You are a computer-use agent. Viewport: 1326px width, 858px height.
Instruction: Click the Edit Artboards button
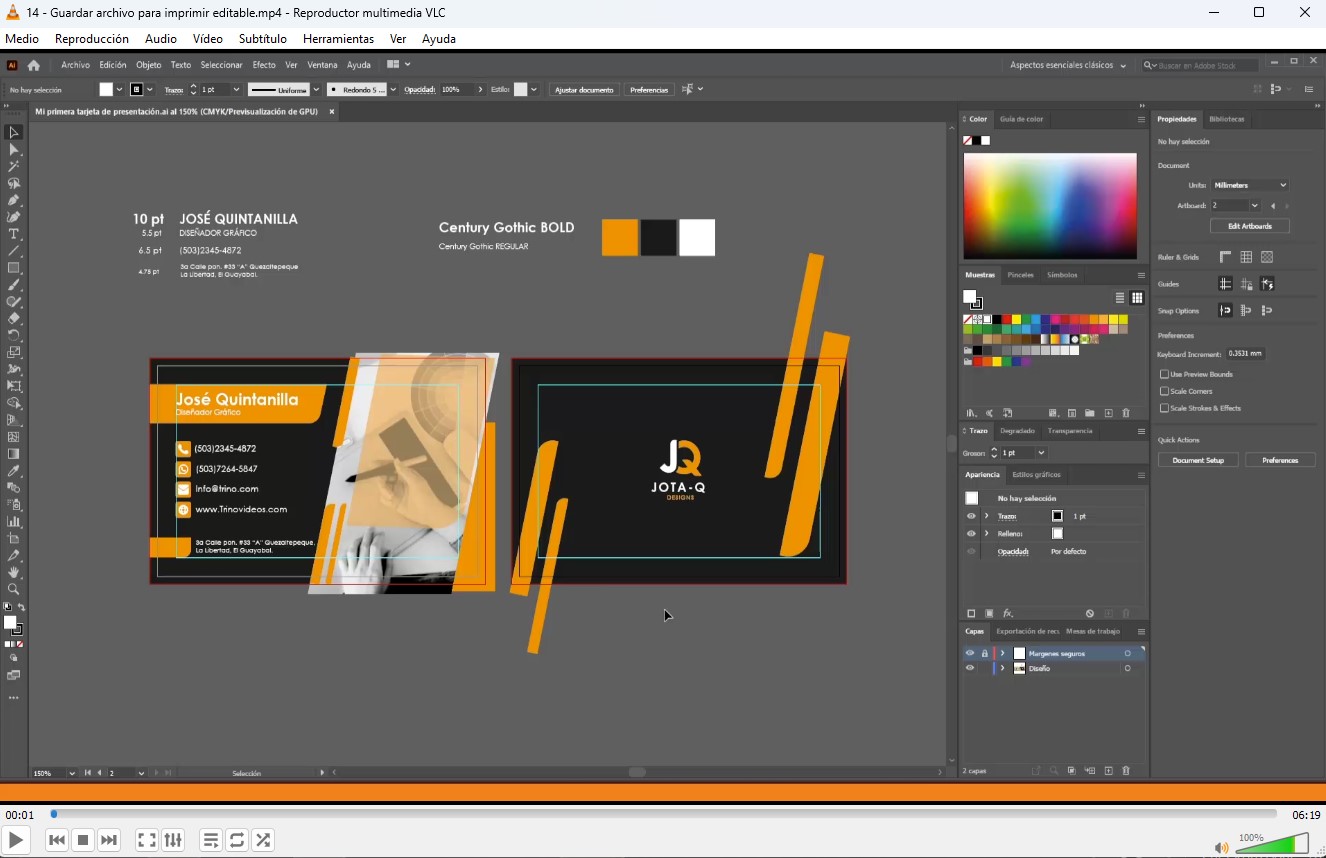click(x=1250, y=226)
